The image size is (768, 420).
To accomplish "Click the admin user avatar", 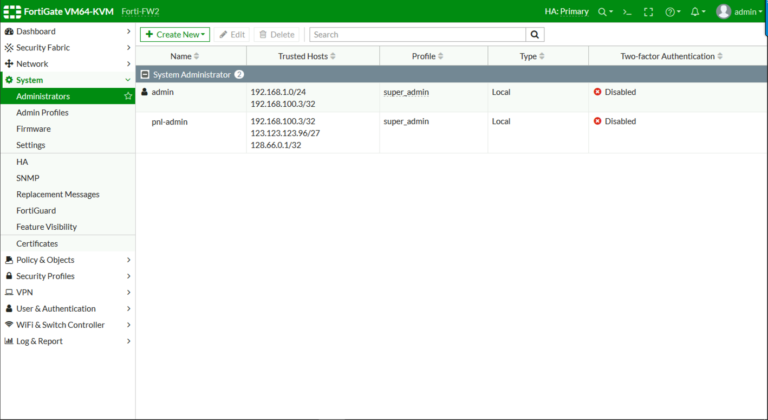I will click(x=723, y=11).
